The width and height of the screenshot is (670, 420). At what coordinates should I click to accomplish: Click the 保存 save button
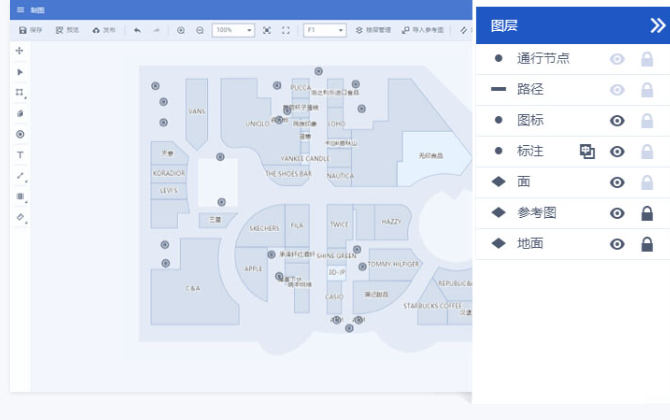pyautogui.click(x=31, y=31)
